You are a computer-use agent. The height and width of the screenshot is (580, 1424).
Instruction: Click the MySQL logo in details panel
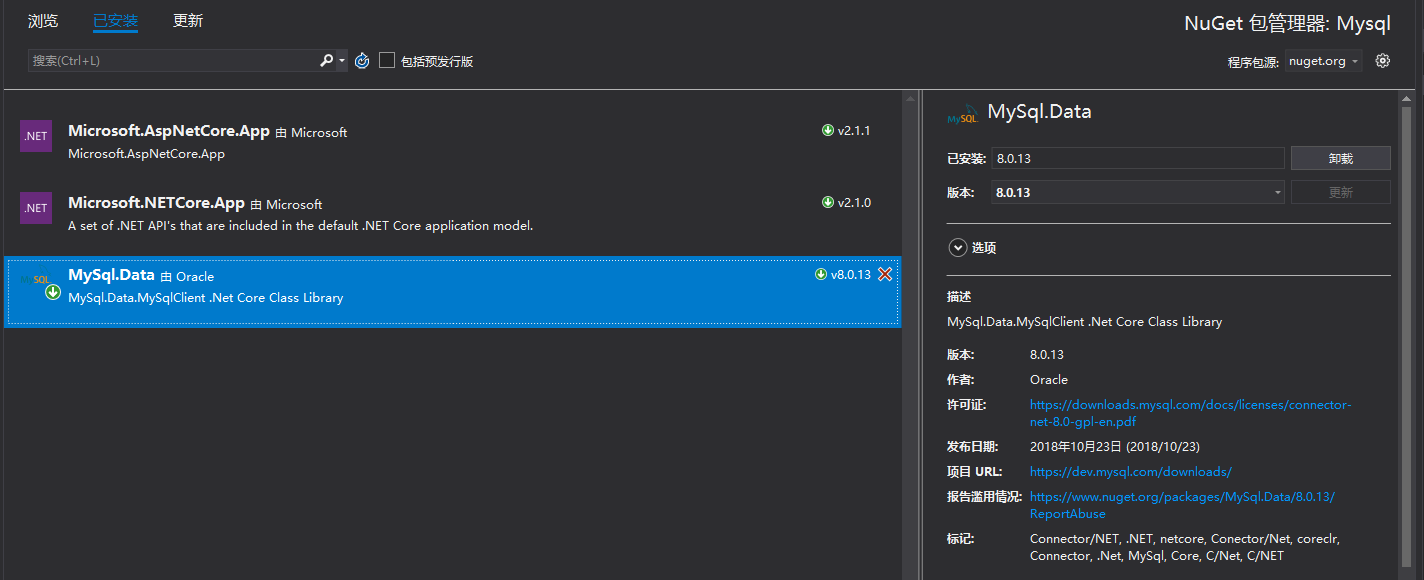[x=963, y=114]
